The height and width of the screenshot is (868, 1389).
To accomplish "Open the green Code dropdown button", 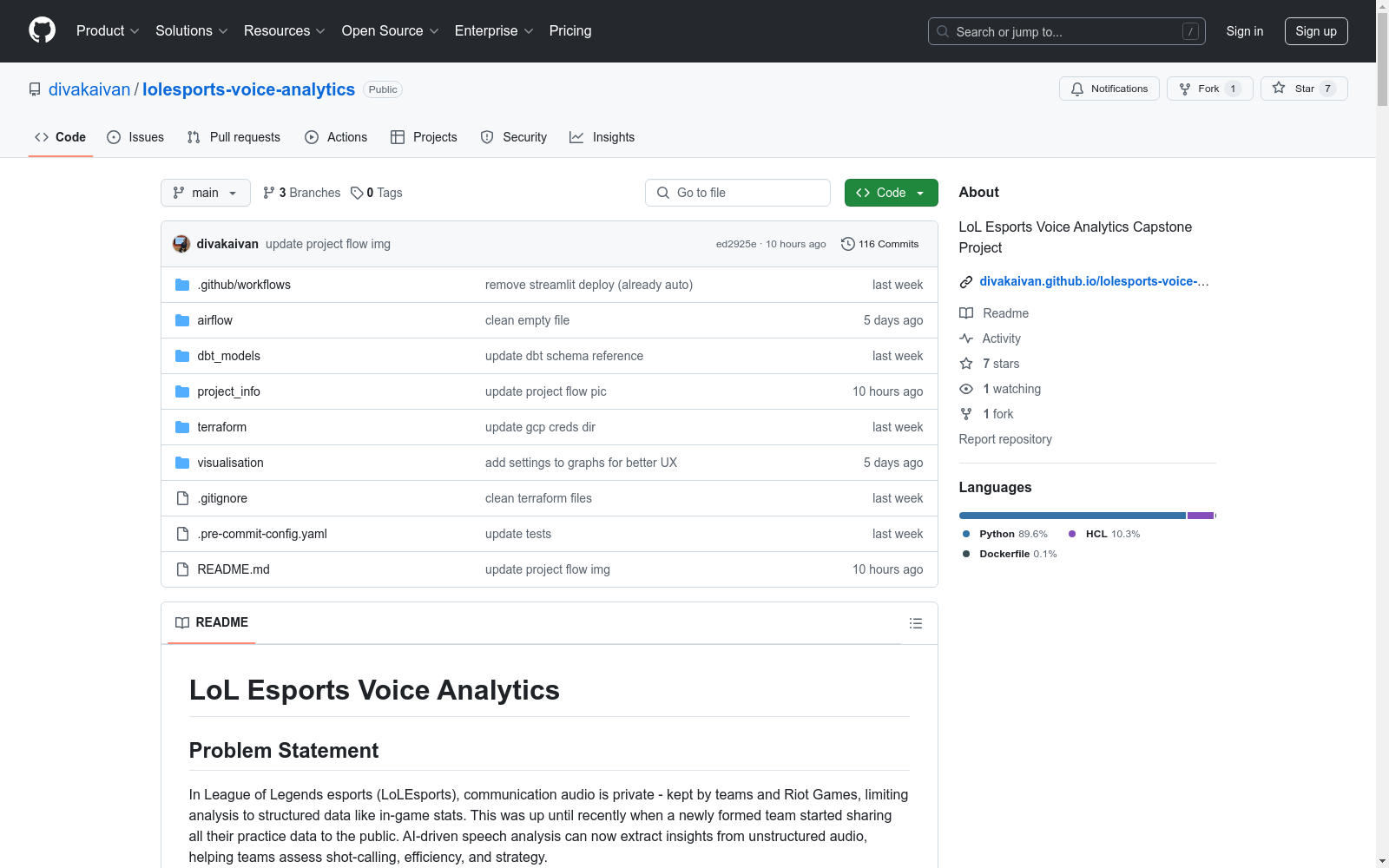I will pos(892,193).
